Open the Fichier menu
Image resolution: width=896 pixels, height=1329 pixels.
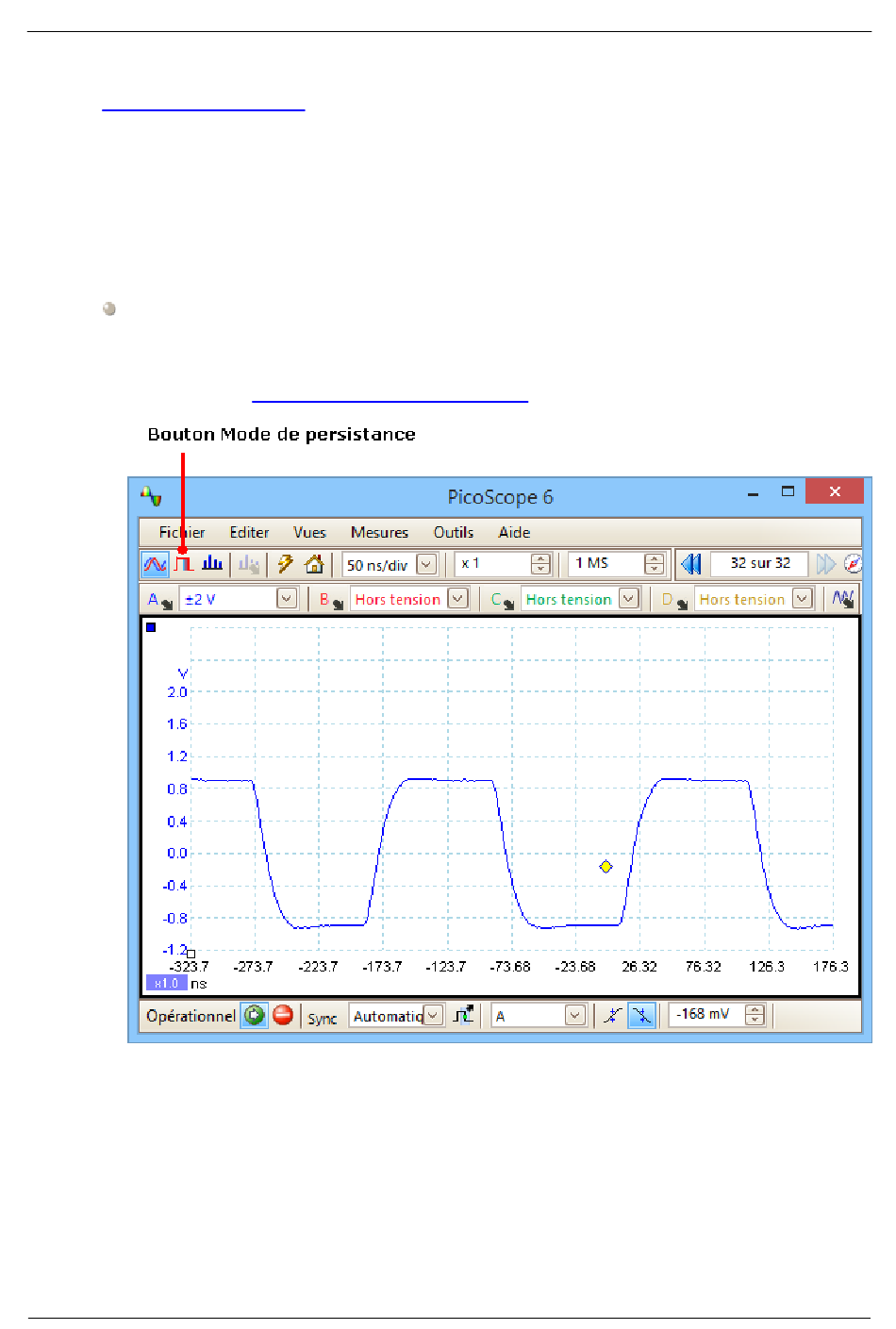coord(181,533)
